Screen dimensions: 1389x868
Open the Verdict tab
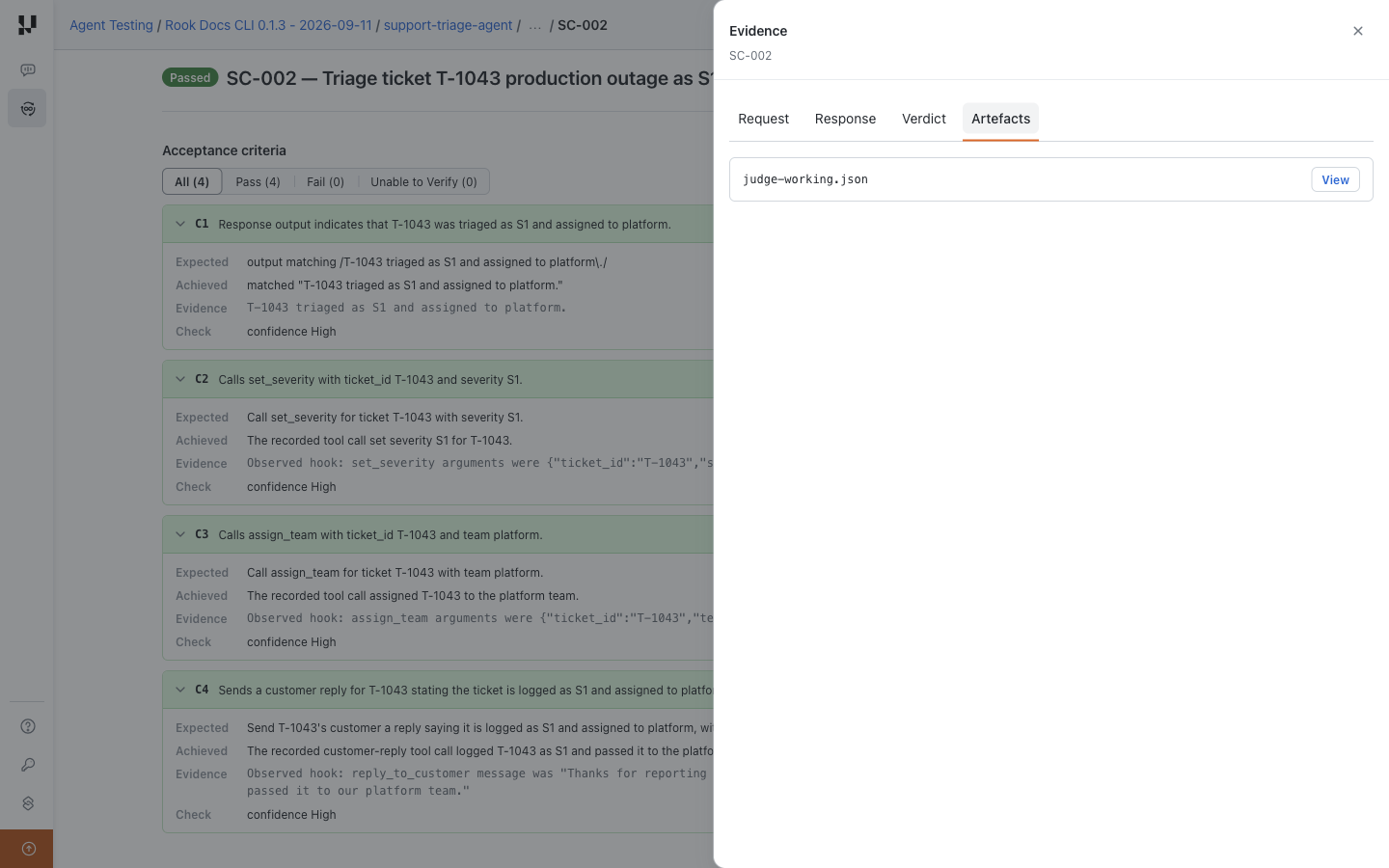924,119
